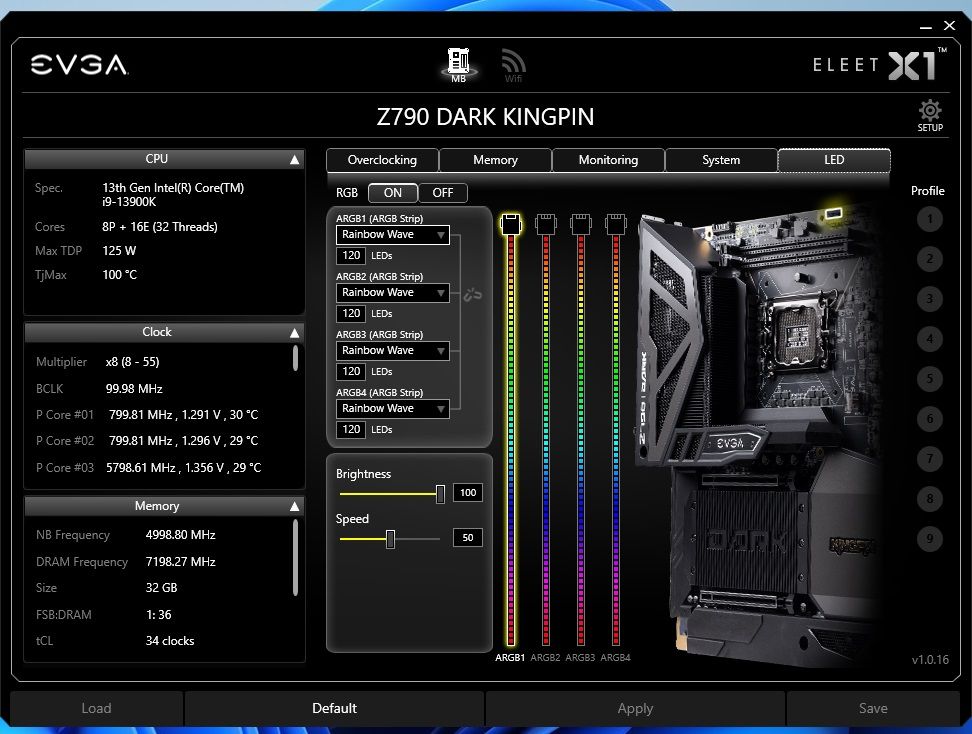This screenshot has width=972, height=734.
Task: Click the Load button
Action: click(97, 708)
